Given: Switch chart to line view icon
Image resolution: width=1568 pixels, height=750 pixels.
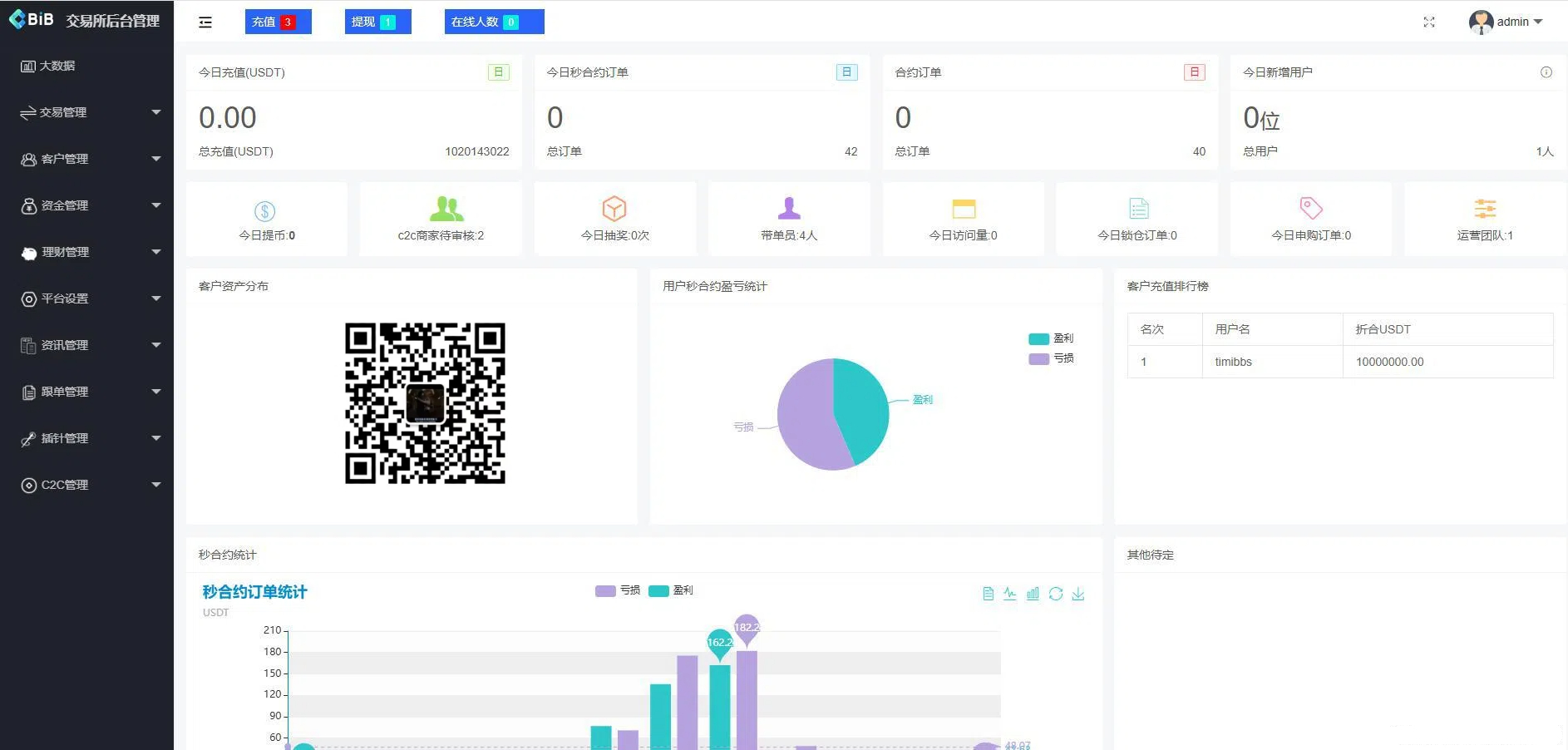Looking at the screenshot, I should point(1009,594).
